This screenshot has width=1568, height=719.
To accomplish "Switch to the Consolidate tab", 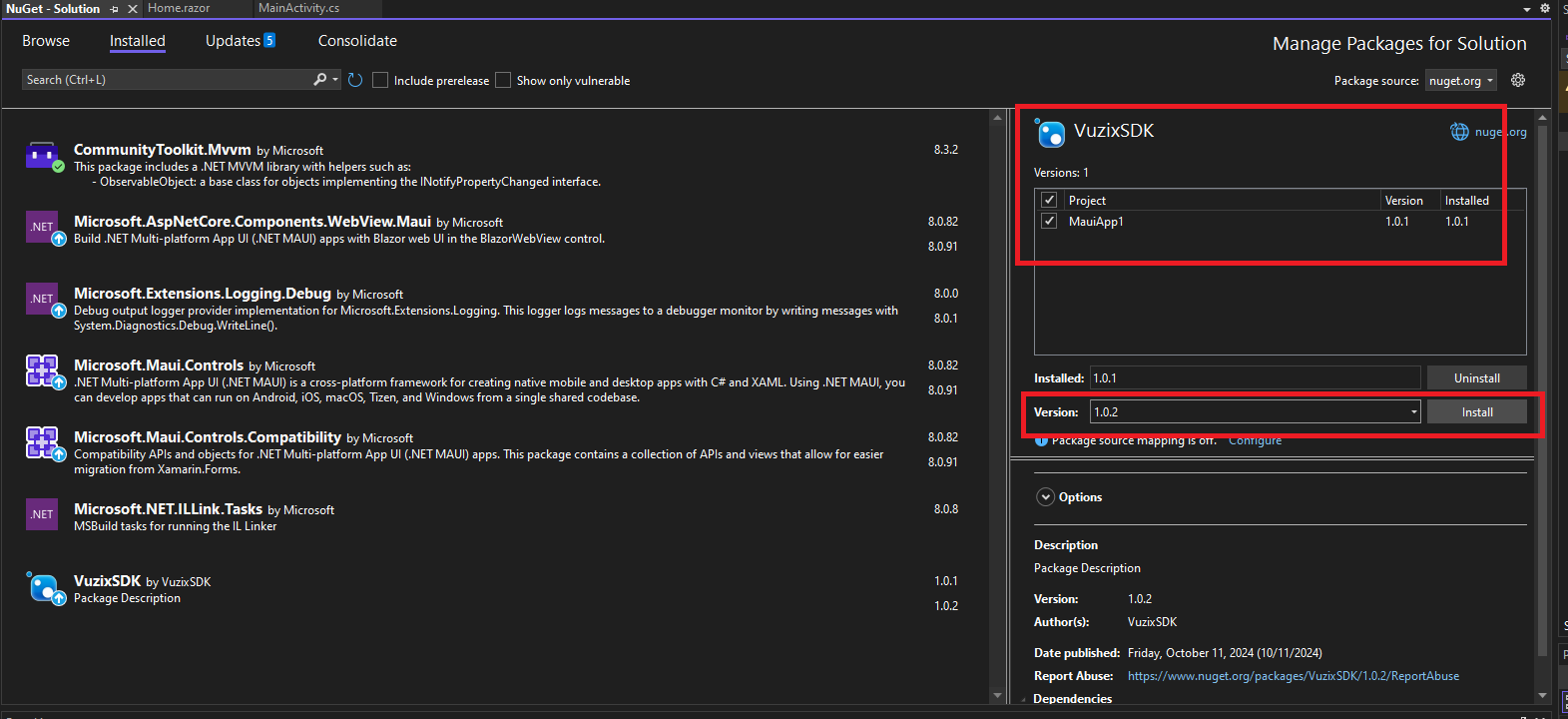I will coord(357,41).
